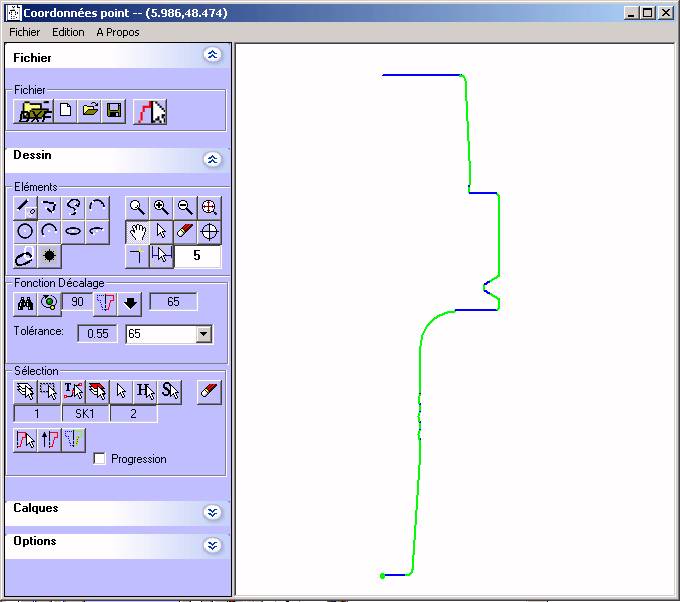Collapse the Dessin panel
This screenshot has width=680, height=602.
[212, 160]
